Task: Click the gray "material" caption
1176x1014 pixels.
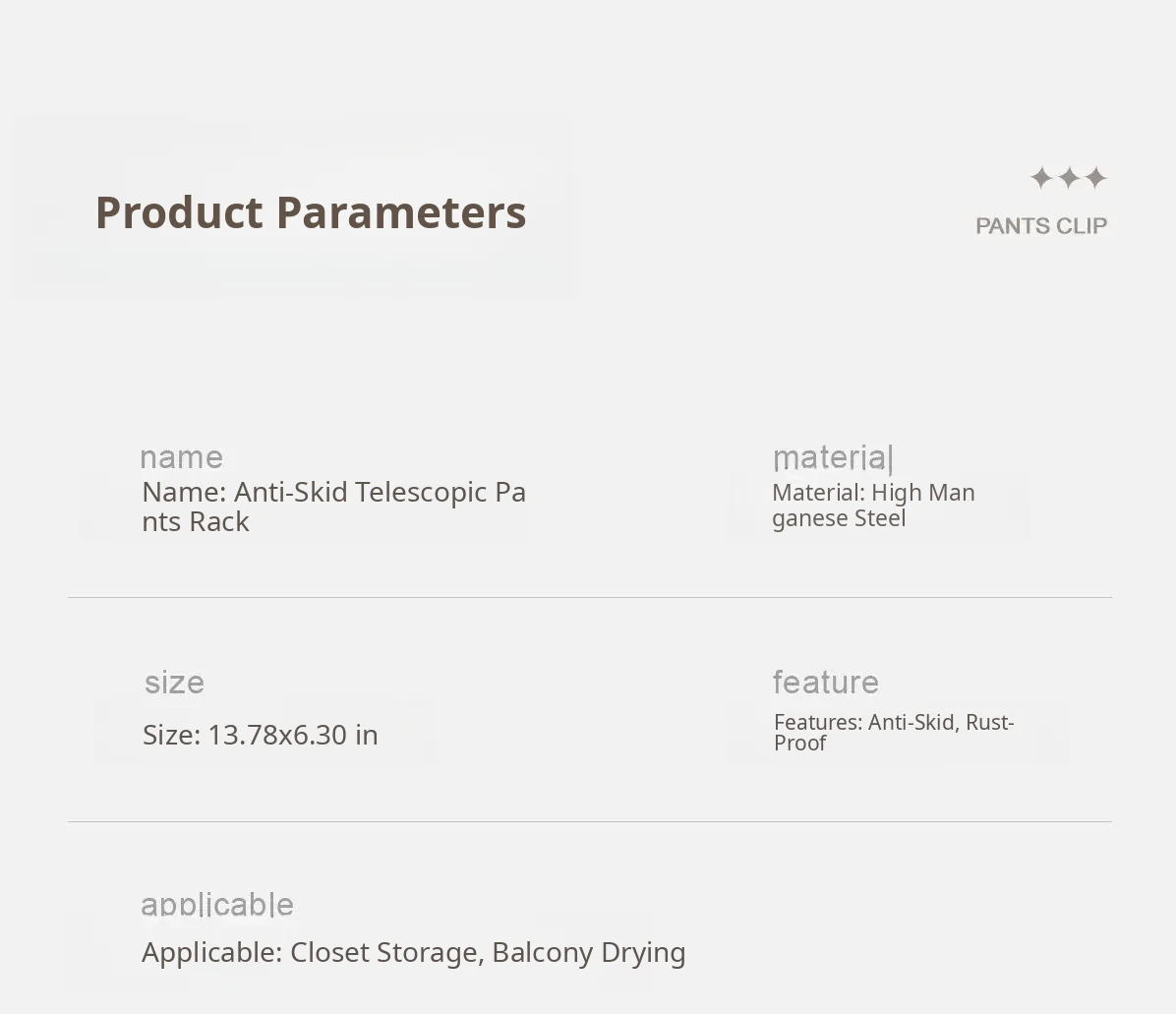Action: (833, 457)
